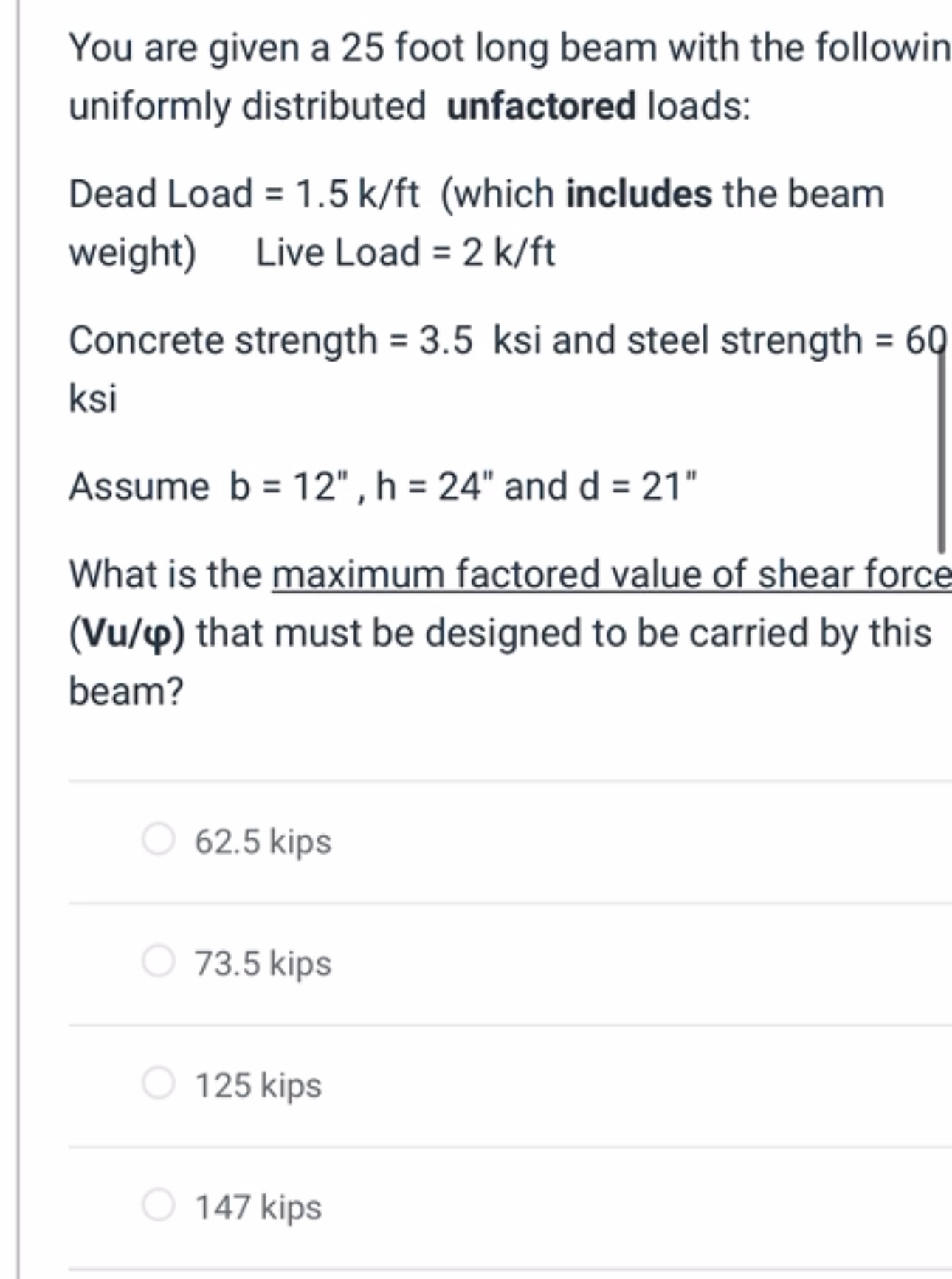Image resolution: width=952 pixels, height=1279 pixels.
Task: Click the Assume b, h, d line
Action: pyautogui.click(x=384, y=485)
